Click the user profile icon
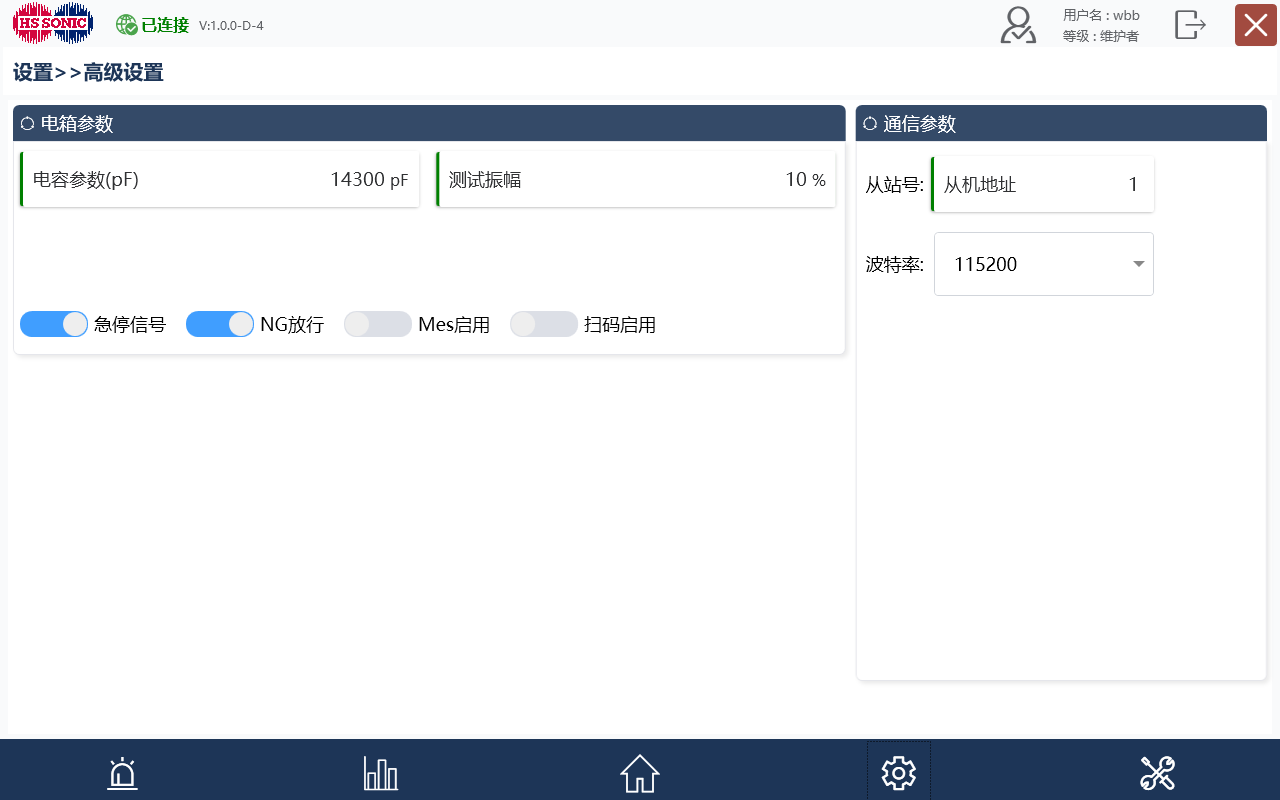Viewport: 1280px width, 800px height. pos(1018,25)
